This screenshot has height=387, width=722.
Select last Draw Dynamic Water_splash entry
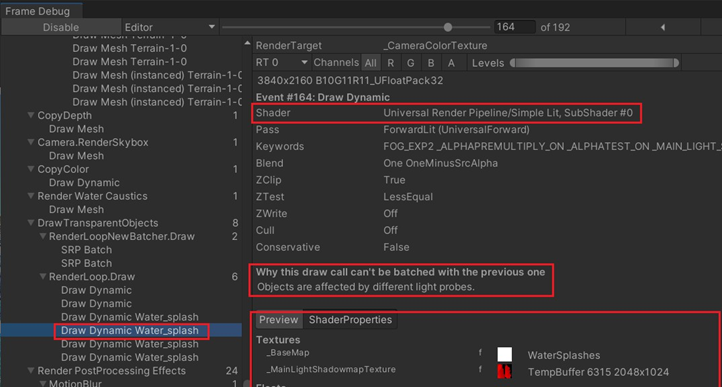click(130, 358)
